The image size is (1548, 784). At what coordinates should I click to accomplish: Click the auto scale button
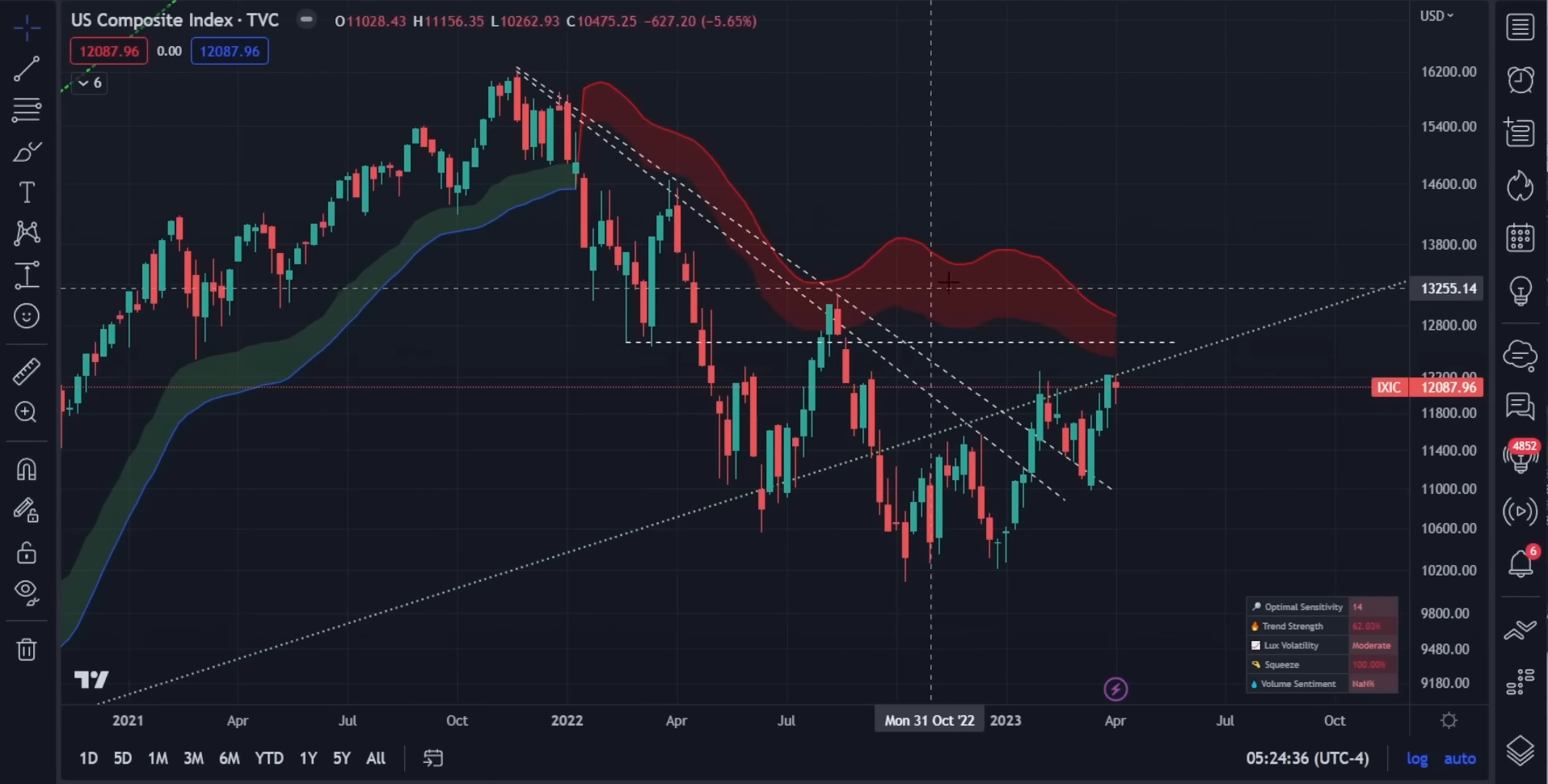coord(1460,758)
